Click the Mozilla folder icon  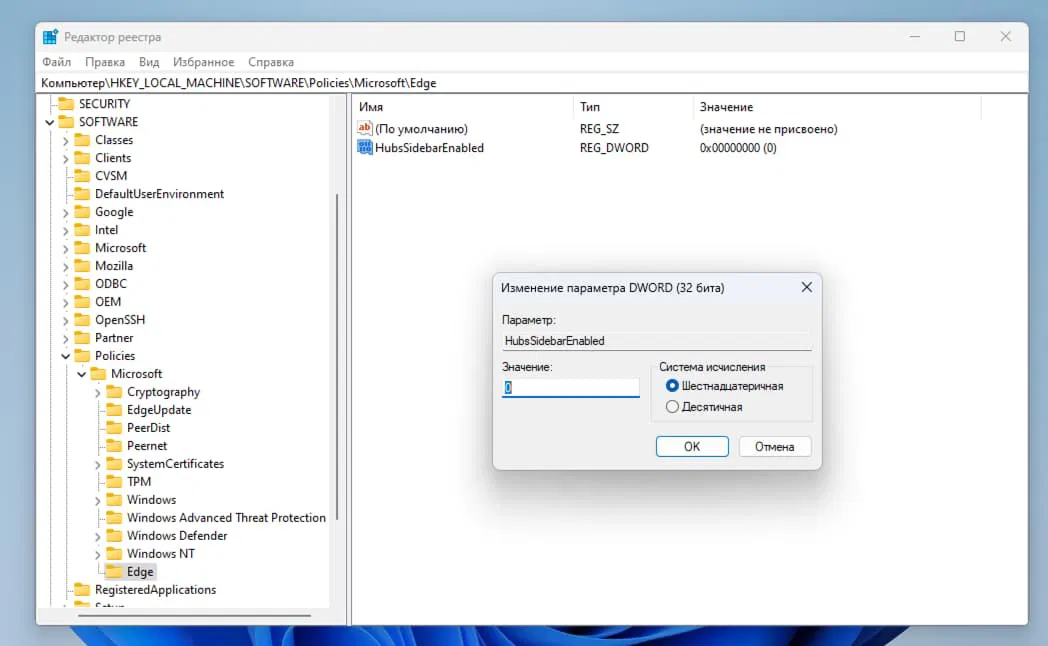82,266
